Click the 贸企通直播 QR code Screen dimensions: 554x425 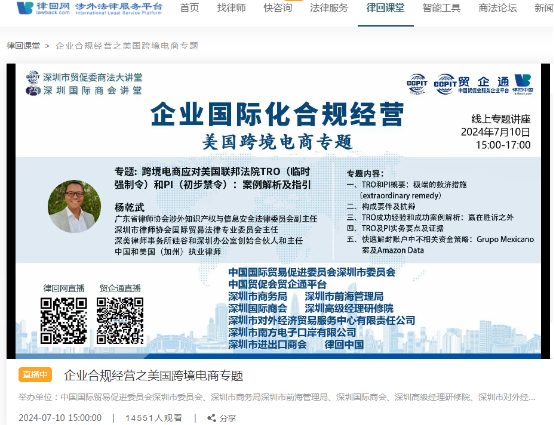(x=120, y=320)
